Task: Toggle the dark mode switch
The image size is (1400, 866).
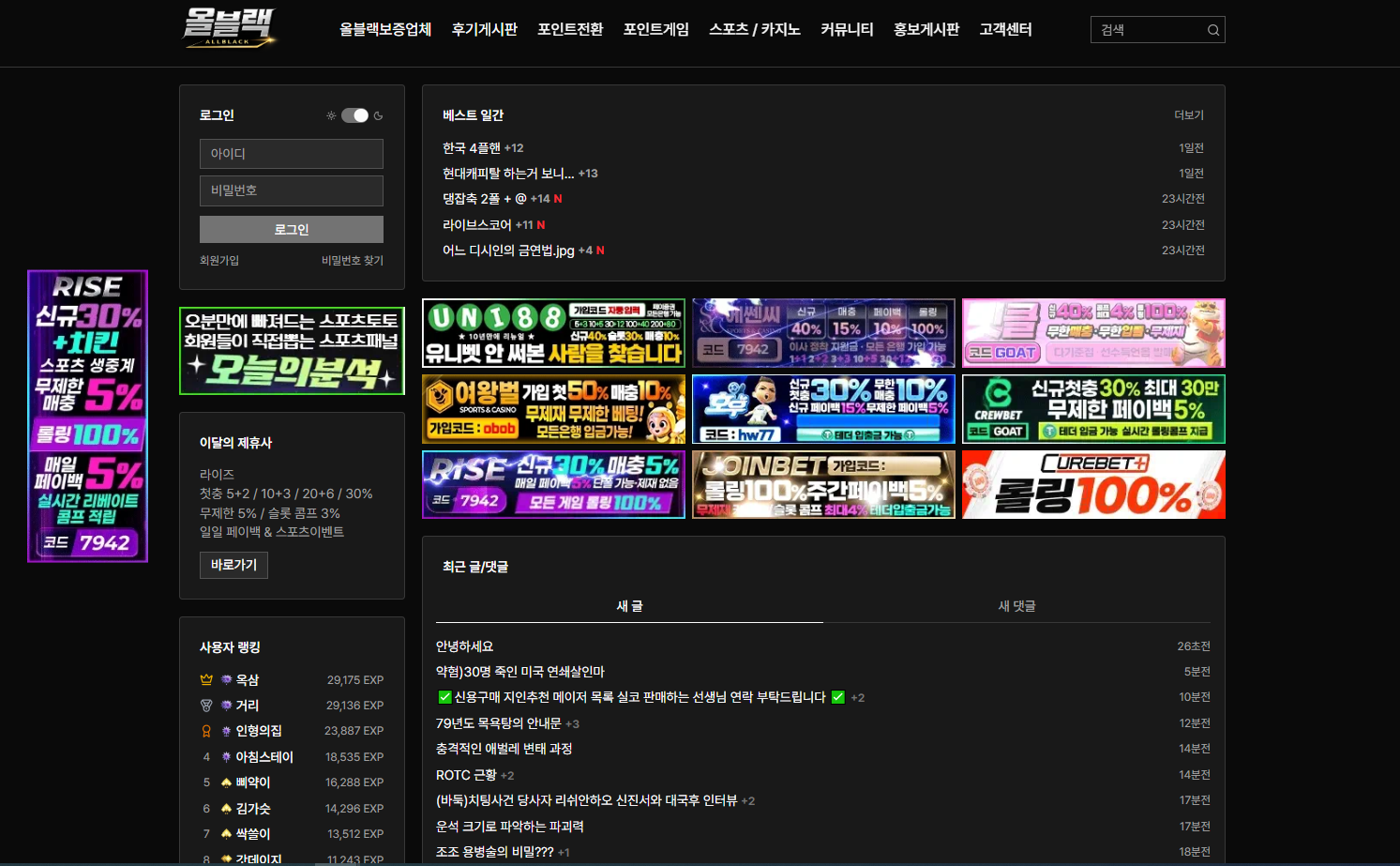Action: click(354, 115)
